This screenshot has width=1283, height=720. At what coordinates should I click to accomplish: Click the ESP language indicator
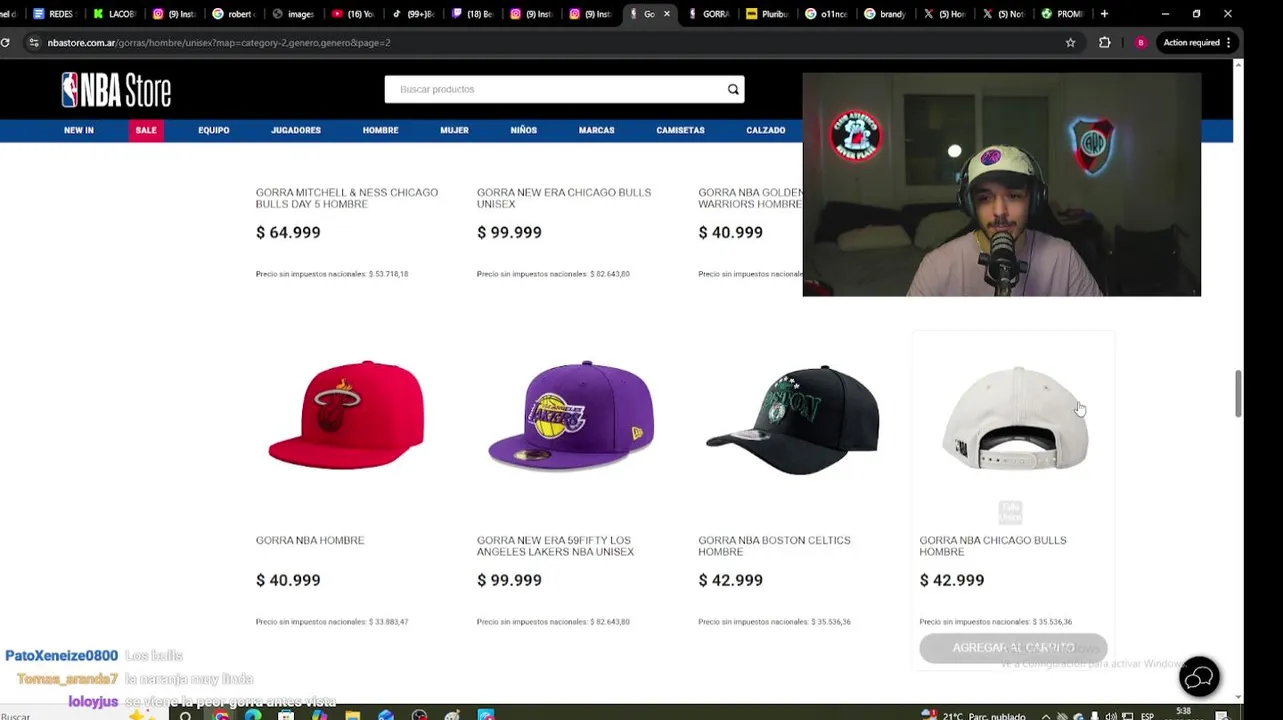tap(1147, 715)
